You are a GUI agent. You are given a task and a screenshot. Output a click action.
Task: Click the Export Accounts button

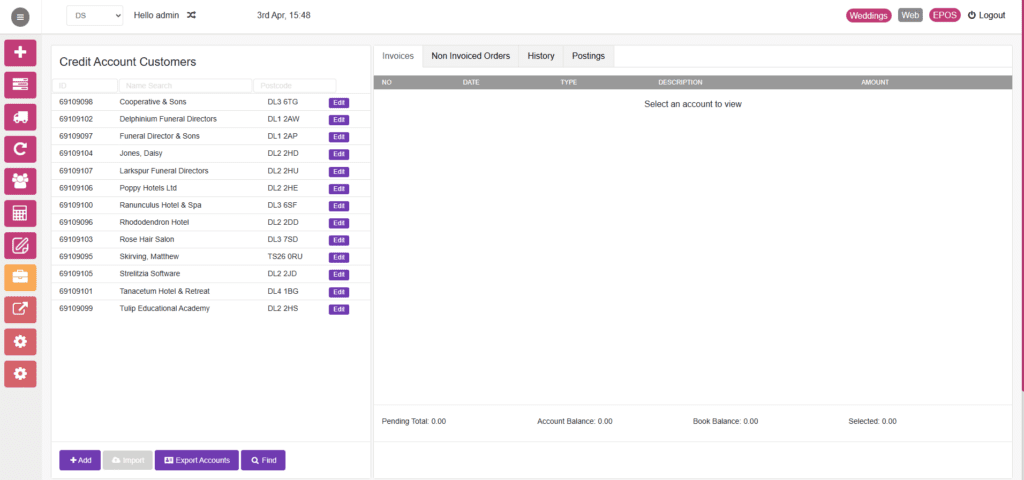pos(197,460)
